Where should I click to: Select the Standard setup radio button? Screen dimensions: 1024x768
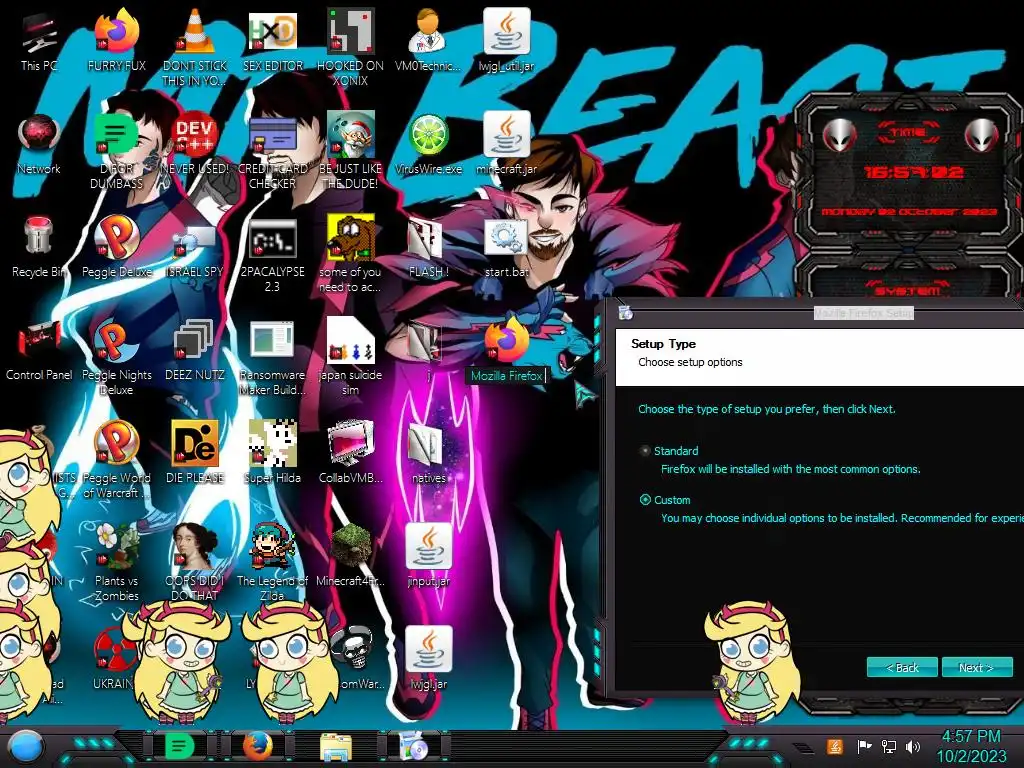pyautogui.click(x=645, y=451)
